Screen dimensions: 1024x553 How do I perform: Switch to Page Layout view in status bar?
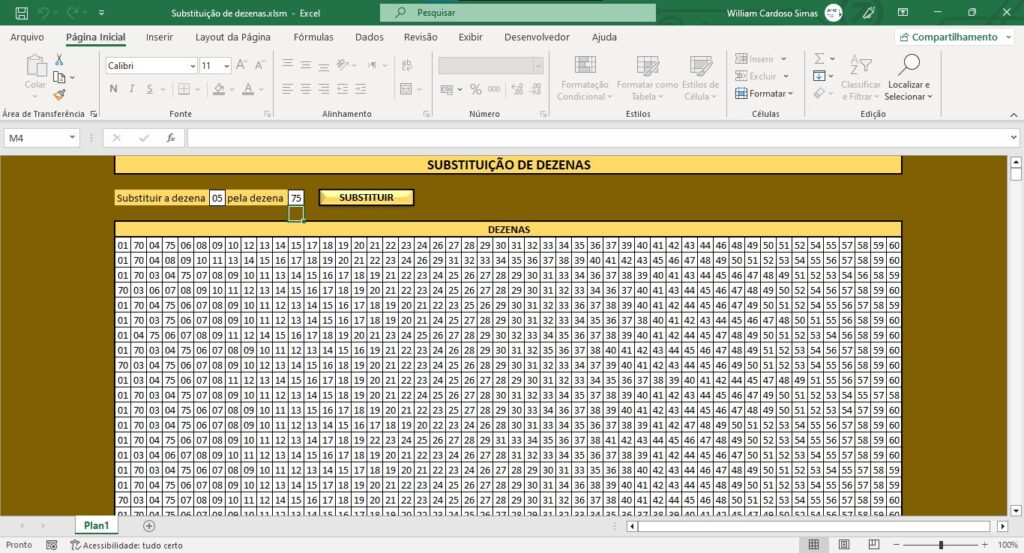click(x=844, y=545)
